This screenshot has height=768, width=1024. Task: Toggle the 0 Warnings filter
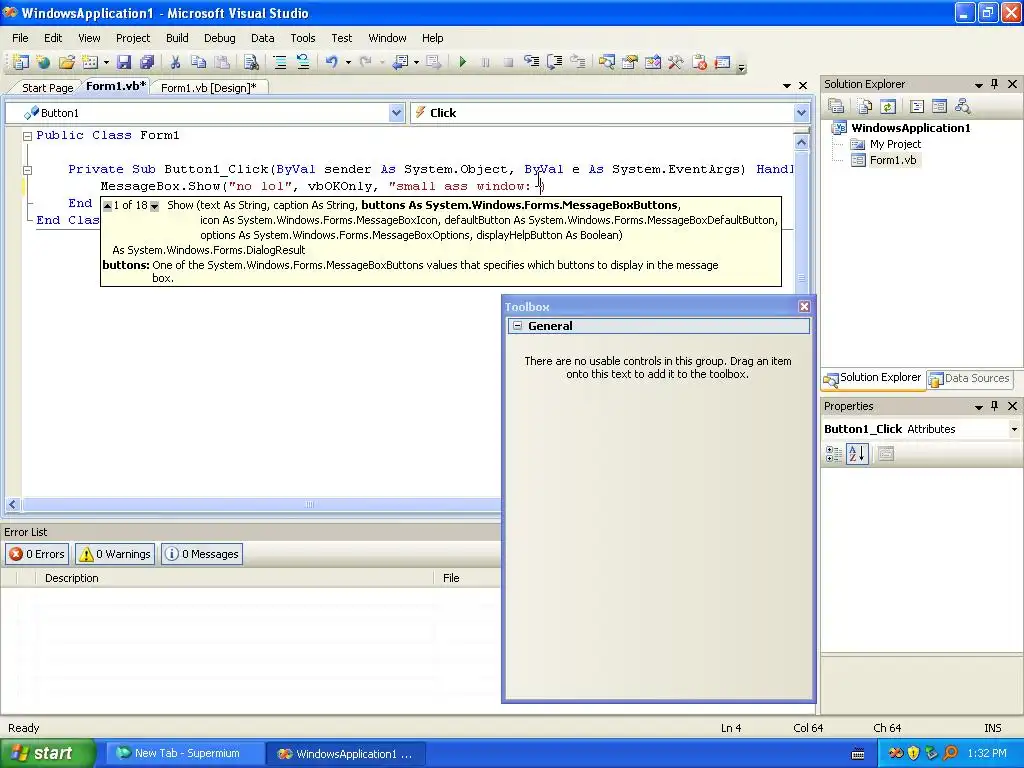(114, 554)
